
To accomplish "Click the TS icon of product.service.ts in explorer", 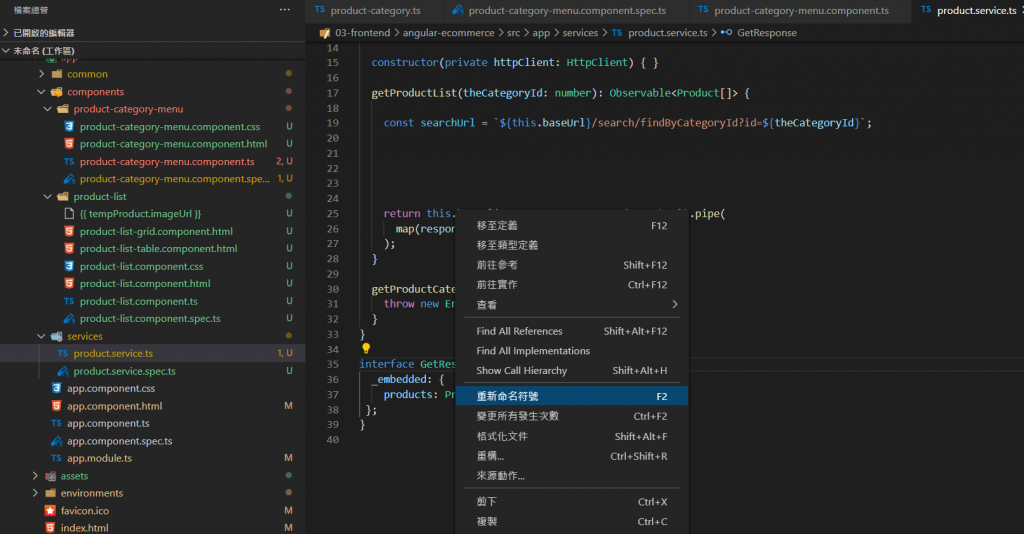I will click(62, 353).
